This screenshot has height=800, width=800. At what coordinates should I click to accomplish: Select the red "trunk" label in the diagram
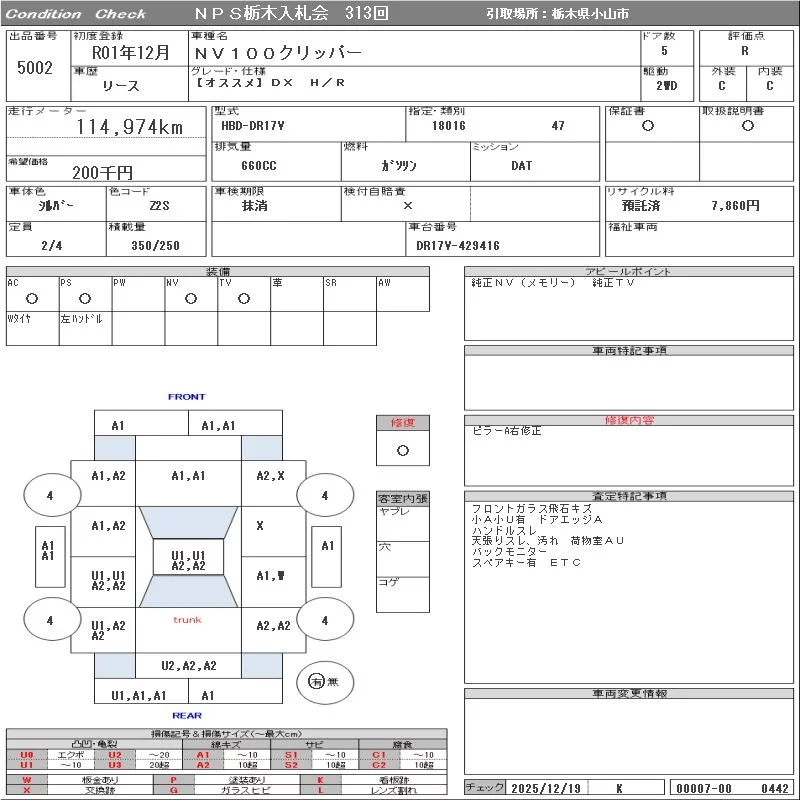coord(187,620)
